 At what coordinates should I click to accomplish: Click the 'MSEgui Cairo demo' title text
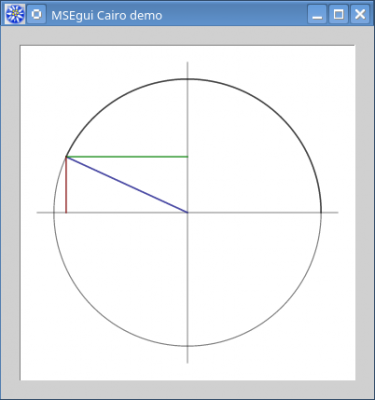coord(107,15)
